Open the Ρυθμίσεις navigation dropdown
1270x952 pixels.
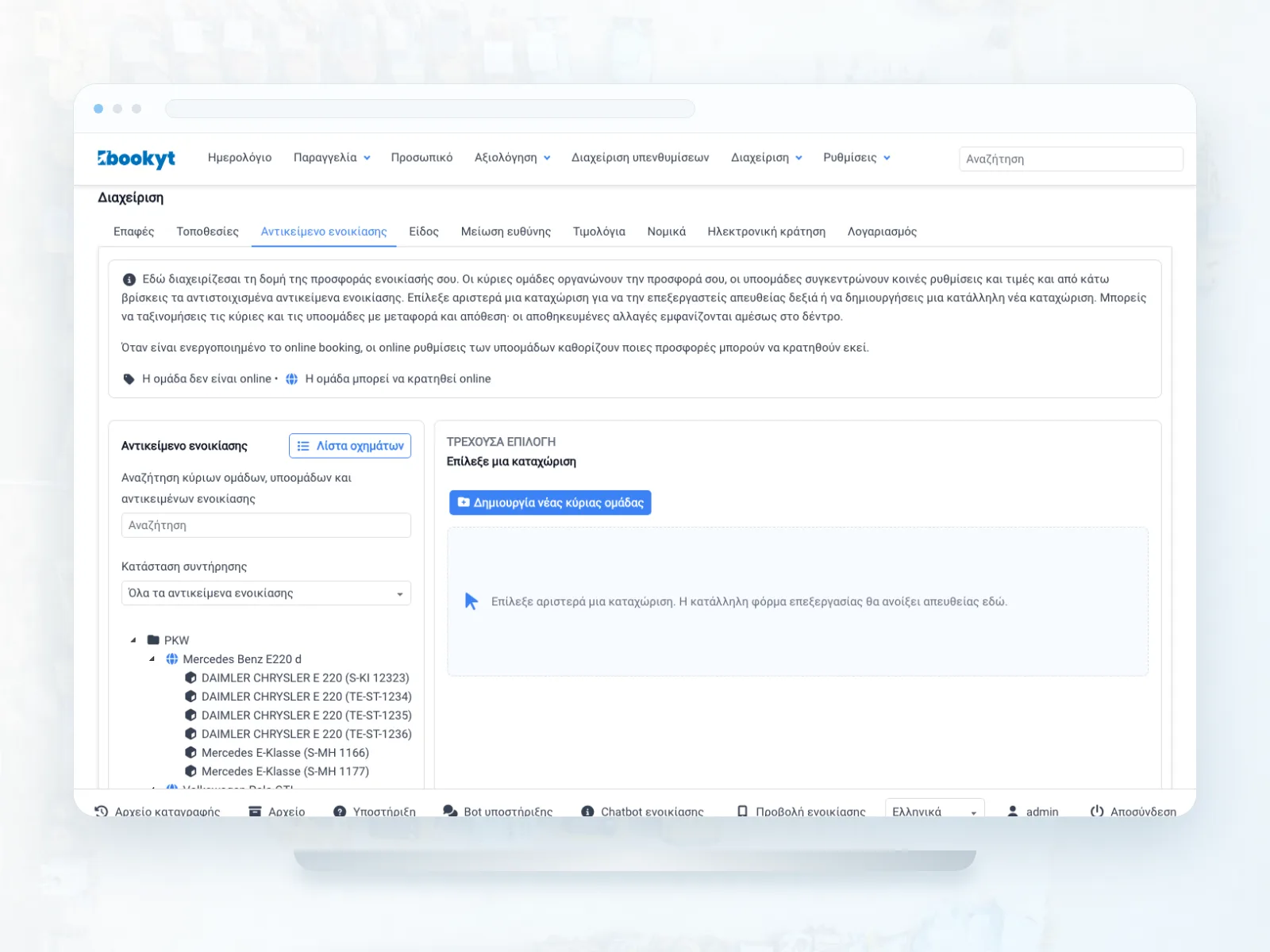click(x=856, y=158)
